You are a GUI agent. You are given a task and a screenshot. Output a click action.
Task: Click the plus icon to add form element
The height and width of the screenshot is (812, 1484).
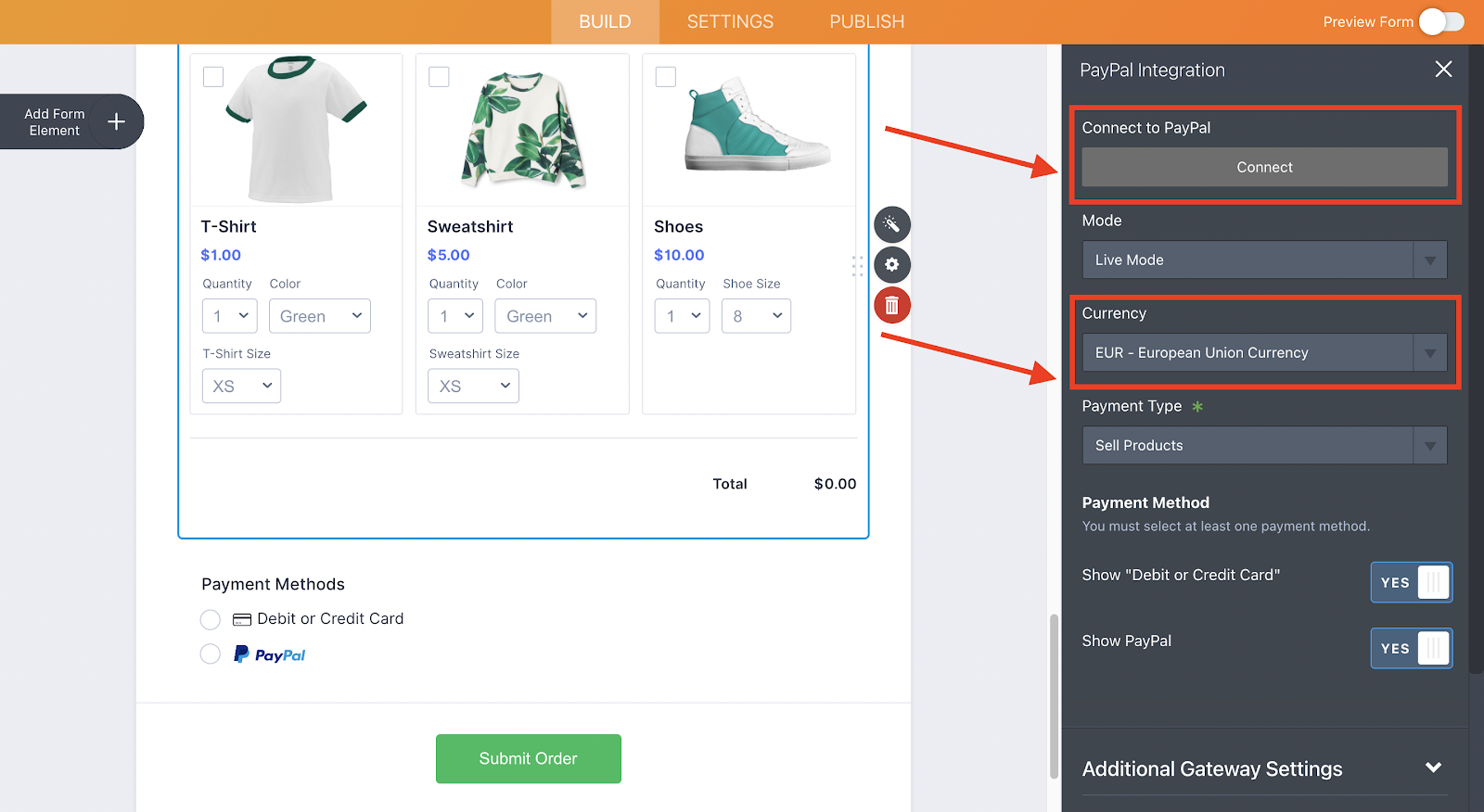116,121
